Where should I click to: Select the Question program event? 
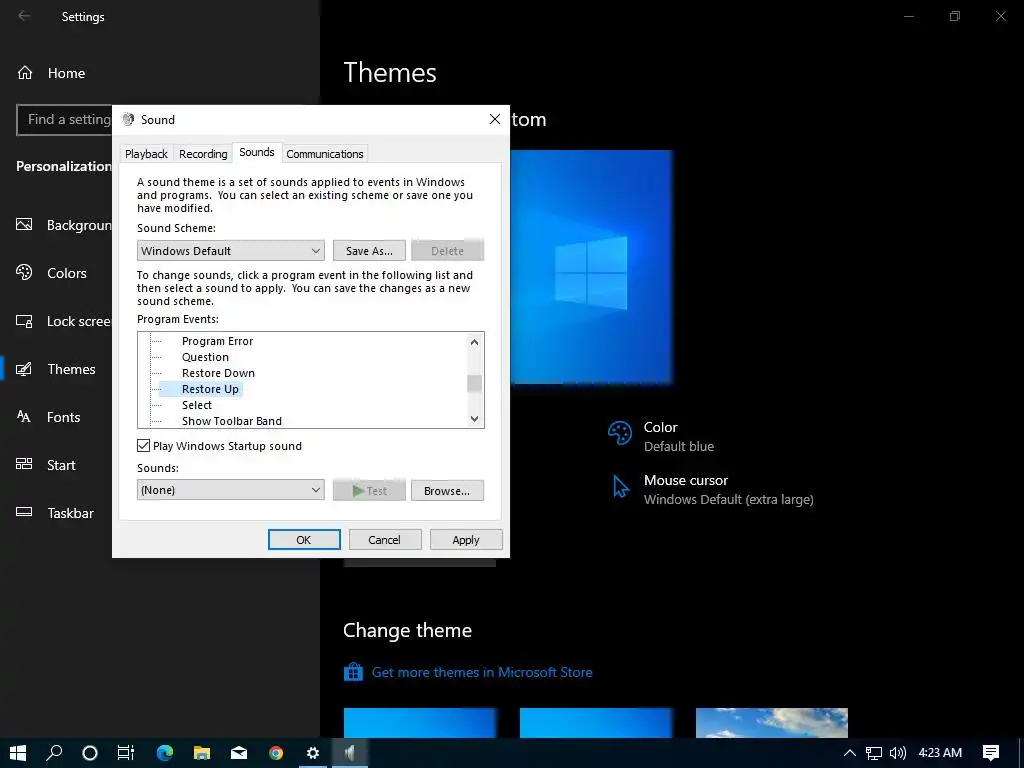click(205, 357)
